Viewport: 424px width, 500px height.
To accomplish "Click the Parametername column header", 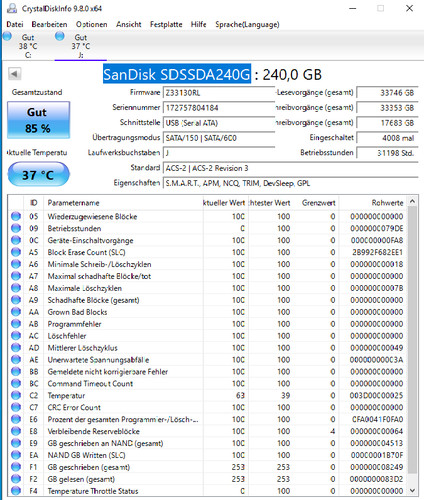I will coord(123,203).
